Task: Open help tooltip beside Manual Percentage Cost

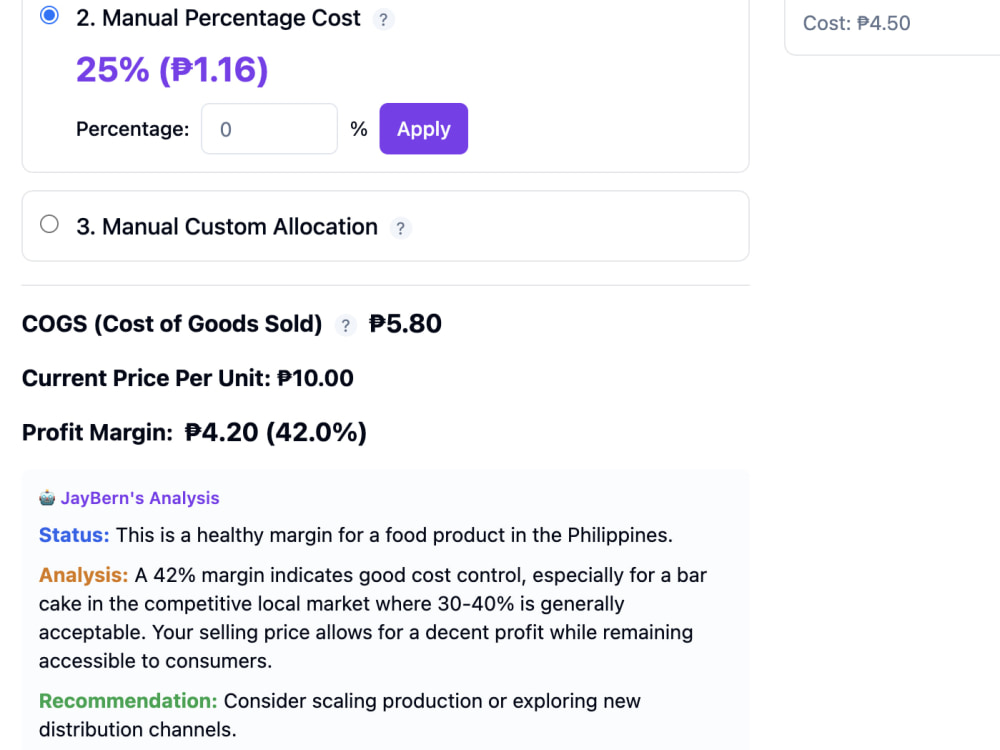Action: (383, 20)
